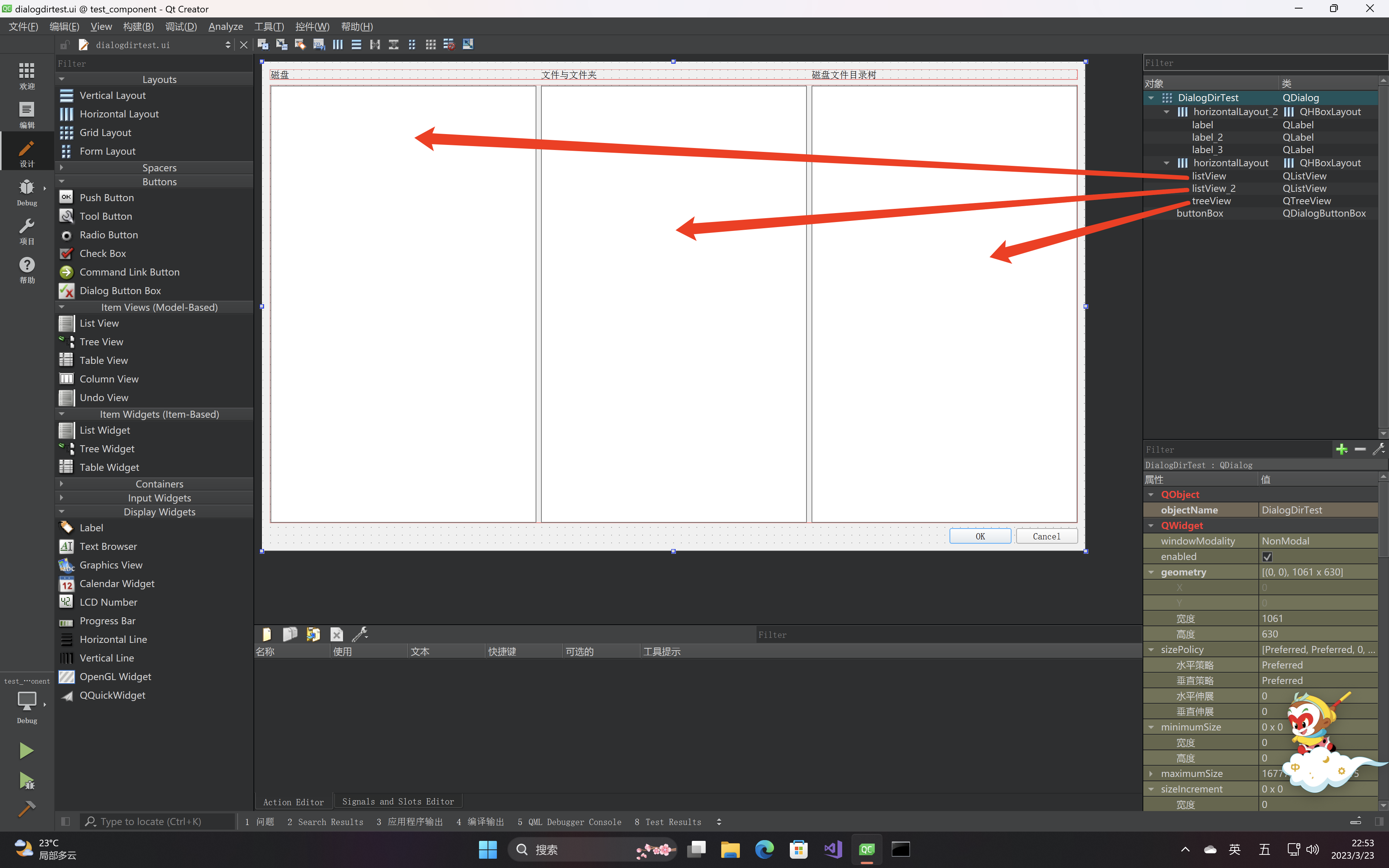Screen dimensions: 1389x868
Task: Open the 构建(B) menu
Action: click(x=138, y=26)
